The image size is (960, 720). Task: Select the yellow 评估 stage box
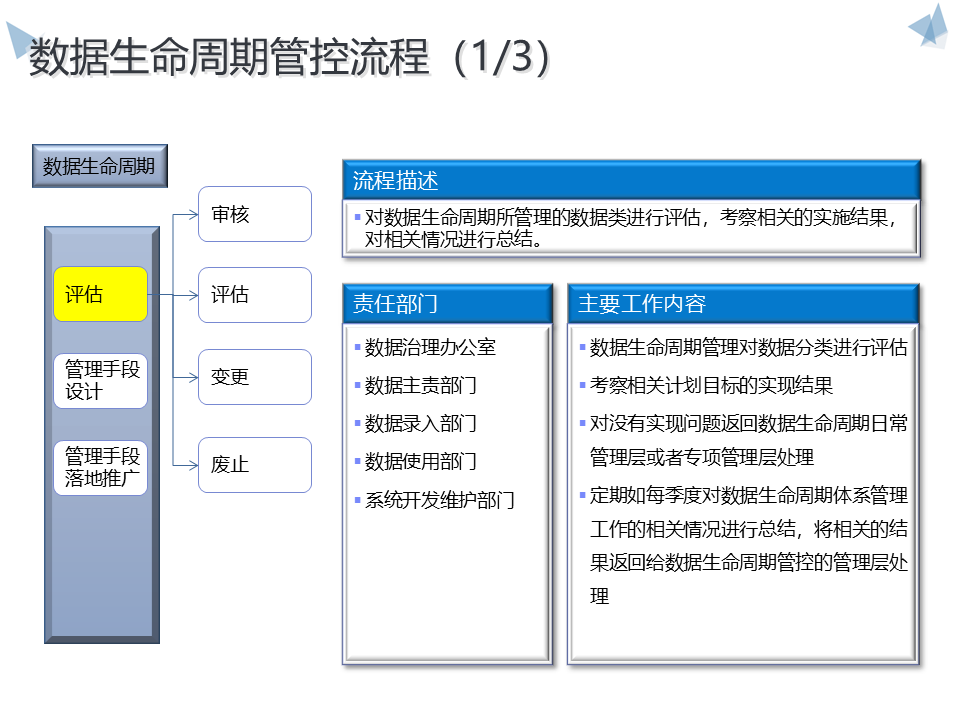[100, 294]
